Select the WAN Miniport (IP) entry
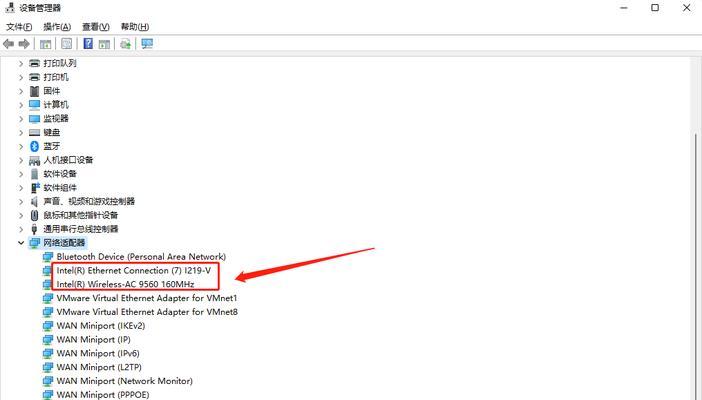 93,340
